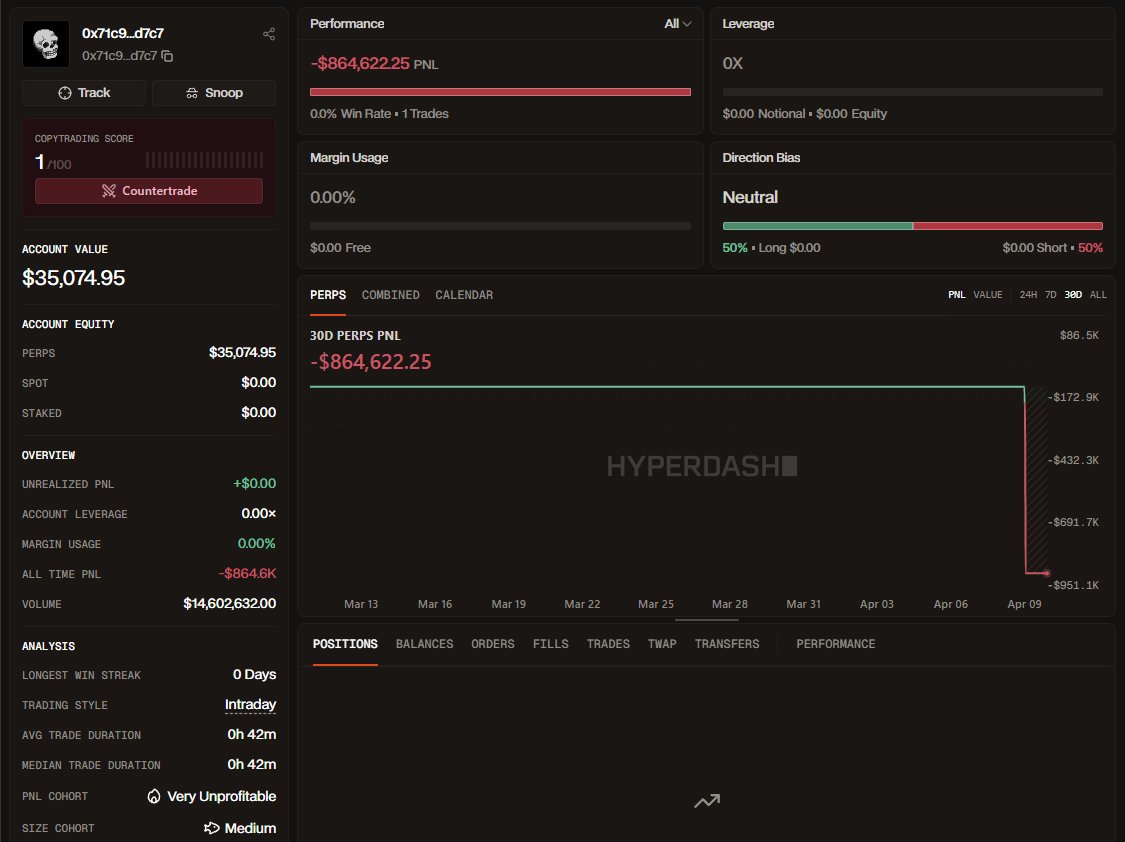Image resolution: width=1125 pixels, height=842 pixels.
Task: Select the 24H time range
Action: point(1028,295)
